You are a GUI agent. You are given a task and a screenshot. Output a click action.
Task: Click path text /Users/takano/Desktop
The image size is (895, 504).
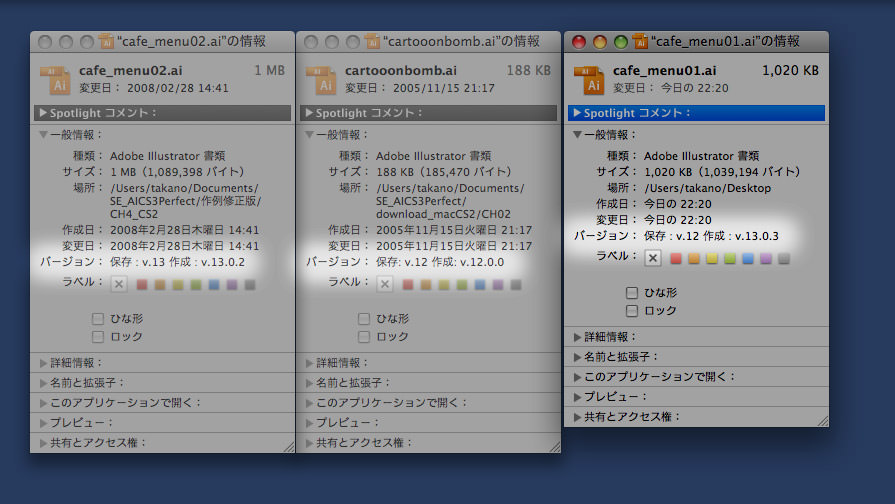708,188
